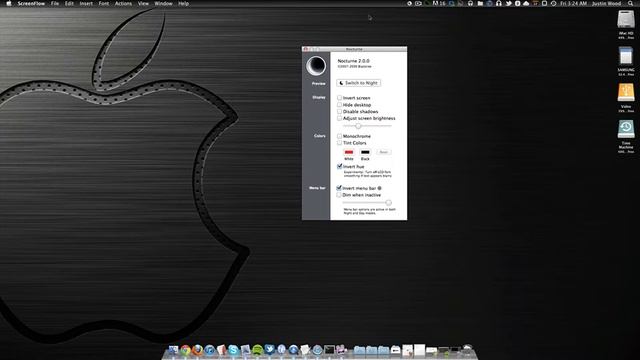Open the Twitter app in the Dock
This screenshot has height=360, width=640.
tap(269, 349)
